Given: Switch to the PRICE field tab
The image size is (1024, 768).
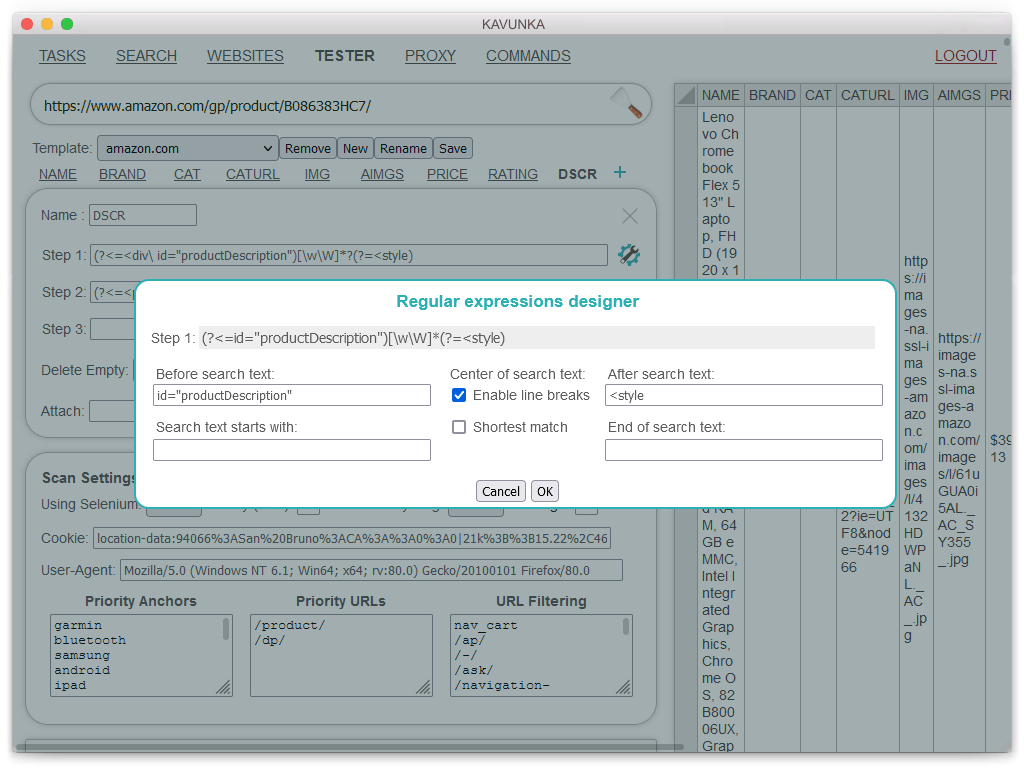Looking at the screenshot, I should click(x=447, y=174).
